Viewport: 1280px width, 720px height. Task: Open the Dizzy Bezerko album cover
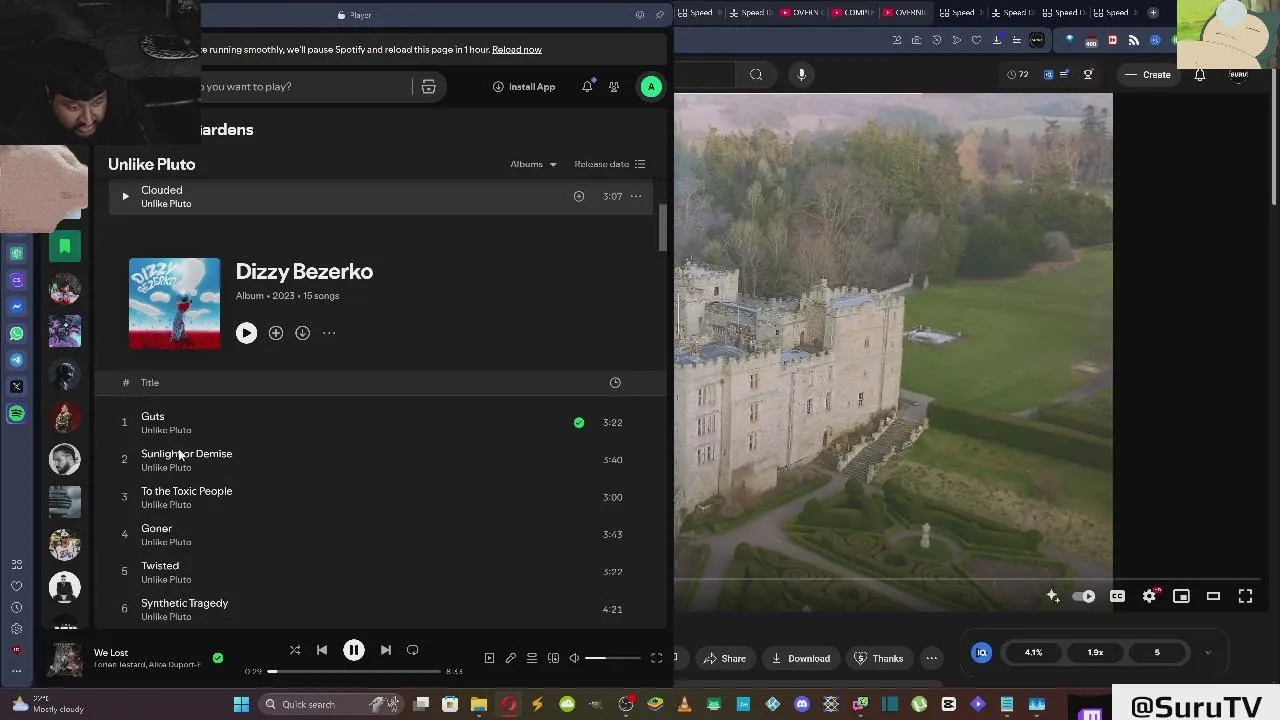point(175,303)
